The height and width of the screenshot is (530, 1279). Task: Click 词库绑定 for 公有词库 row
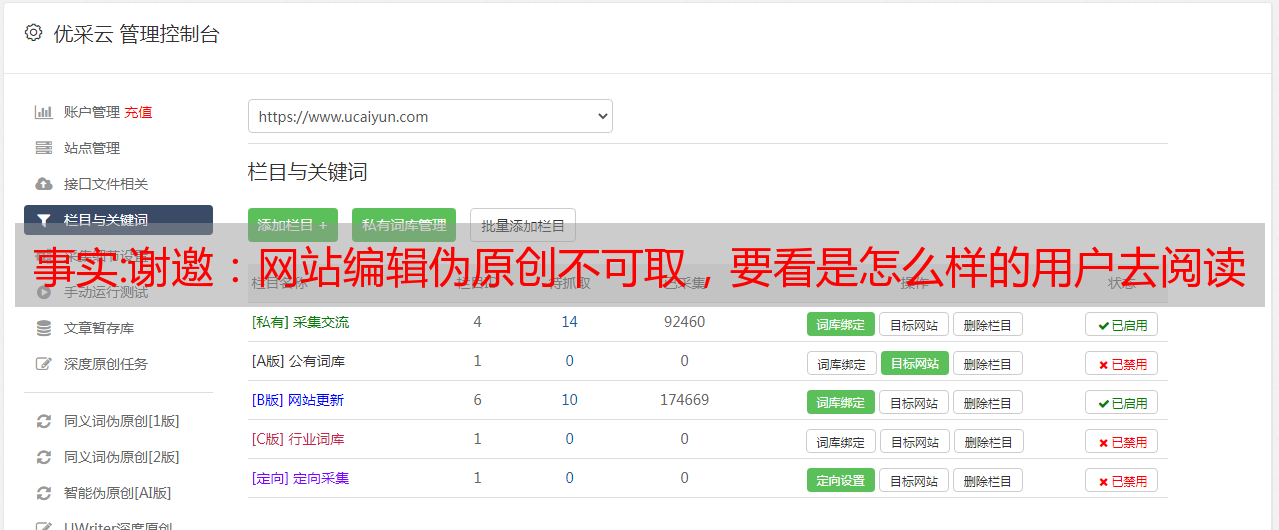pyautogui.click(x=841, y=363)
